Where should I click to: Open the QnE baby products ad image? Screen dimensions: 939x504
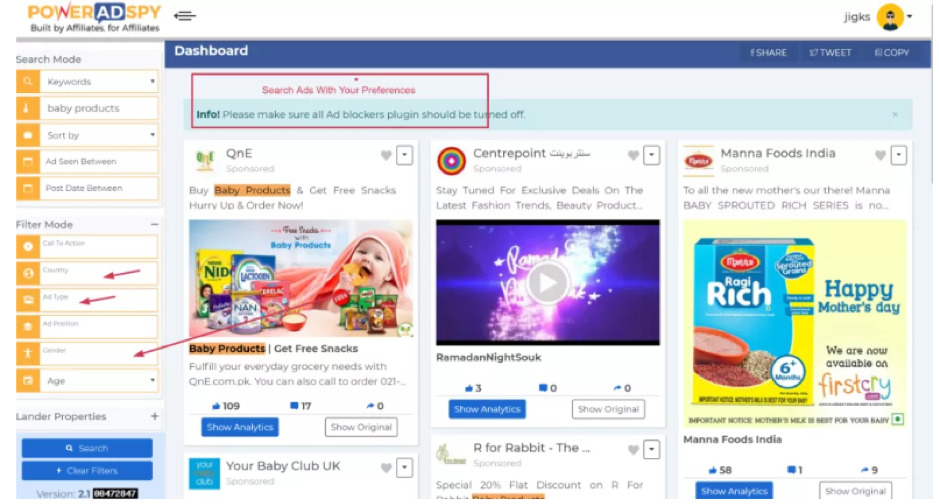tap(301, 278)
